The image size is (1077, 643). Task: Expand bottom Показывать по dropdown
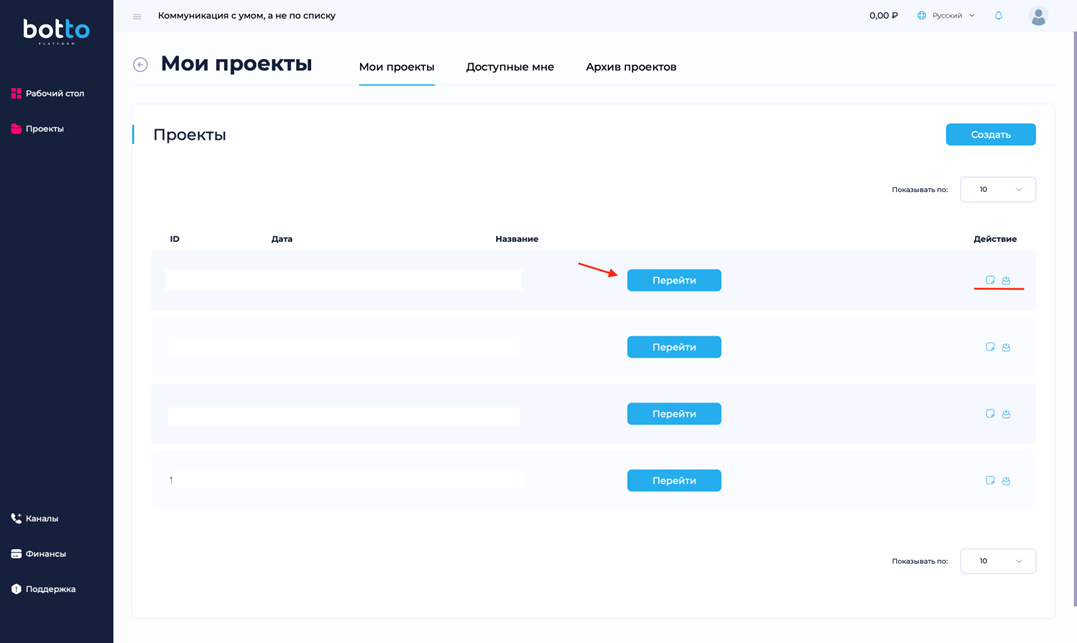pyautogui.click(x=997, y=561)
